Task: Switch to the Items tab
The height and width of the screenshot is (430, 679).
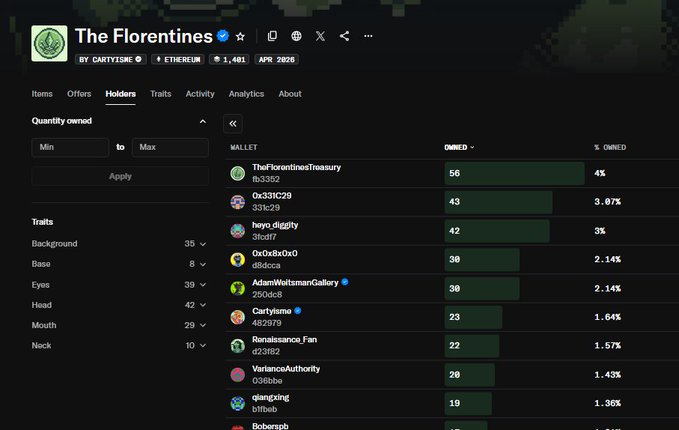Action: point(42,94)
